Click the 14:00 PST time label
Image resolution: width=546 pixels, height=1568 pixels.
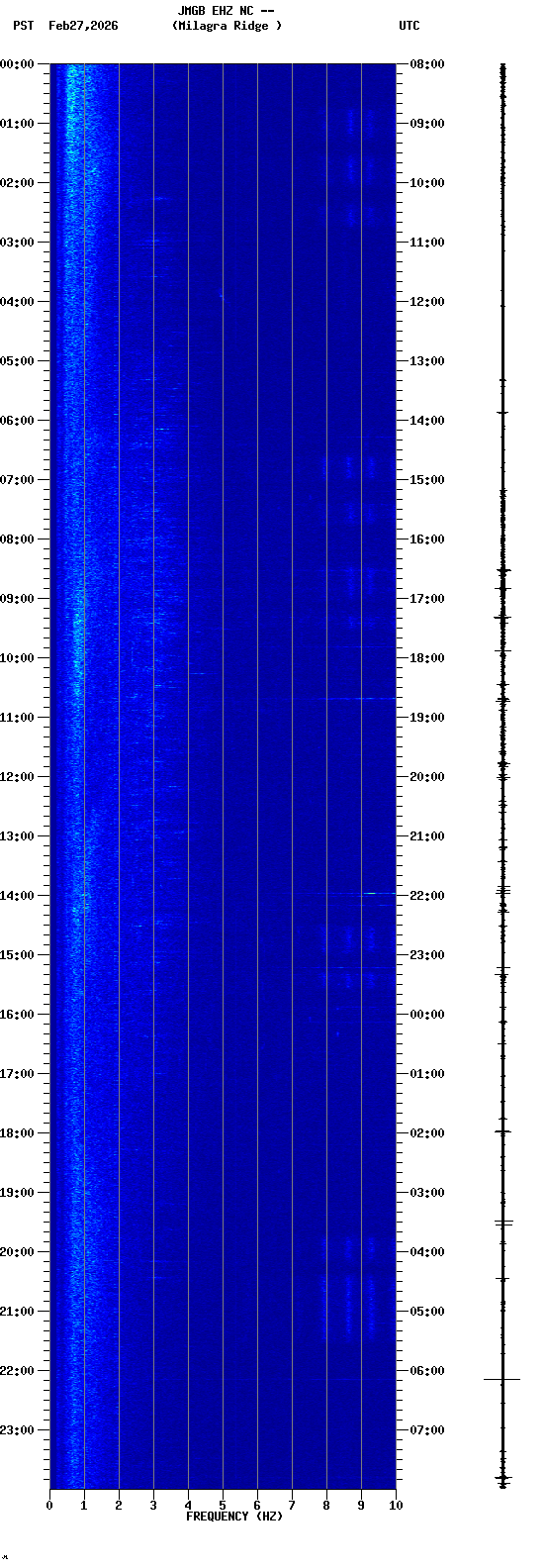pos(17,896)
